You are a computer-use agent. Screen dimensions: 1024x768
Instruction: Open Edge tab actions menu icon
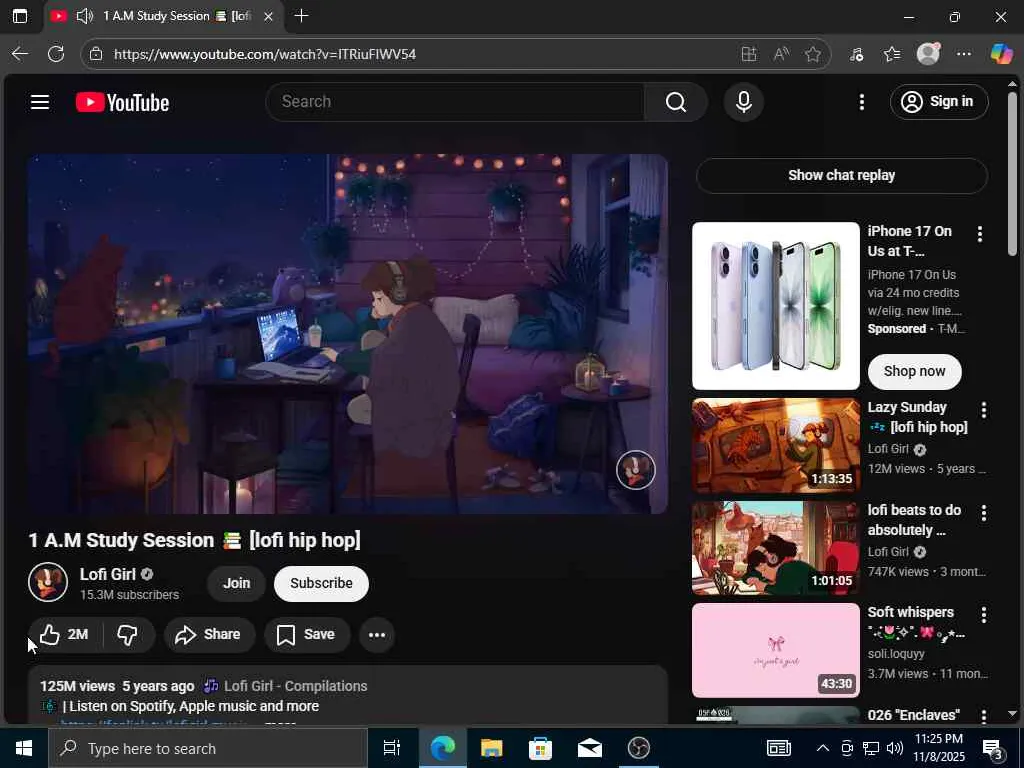[20, 16]
